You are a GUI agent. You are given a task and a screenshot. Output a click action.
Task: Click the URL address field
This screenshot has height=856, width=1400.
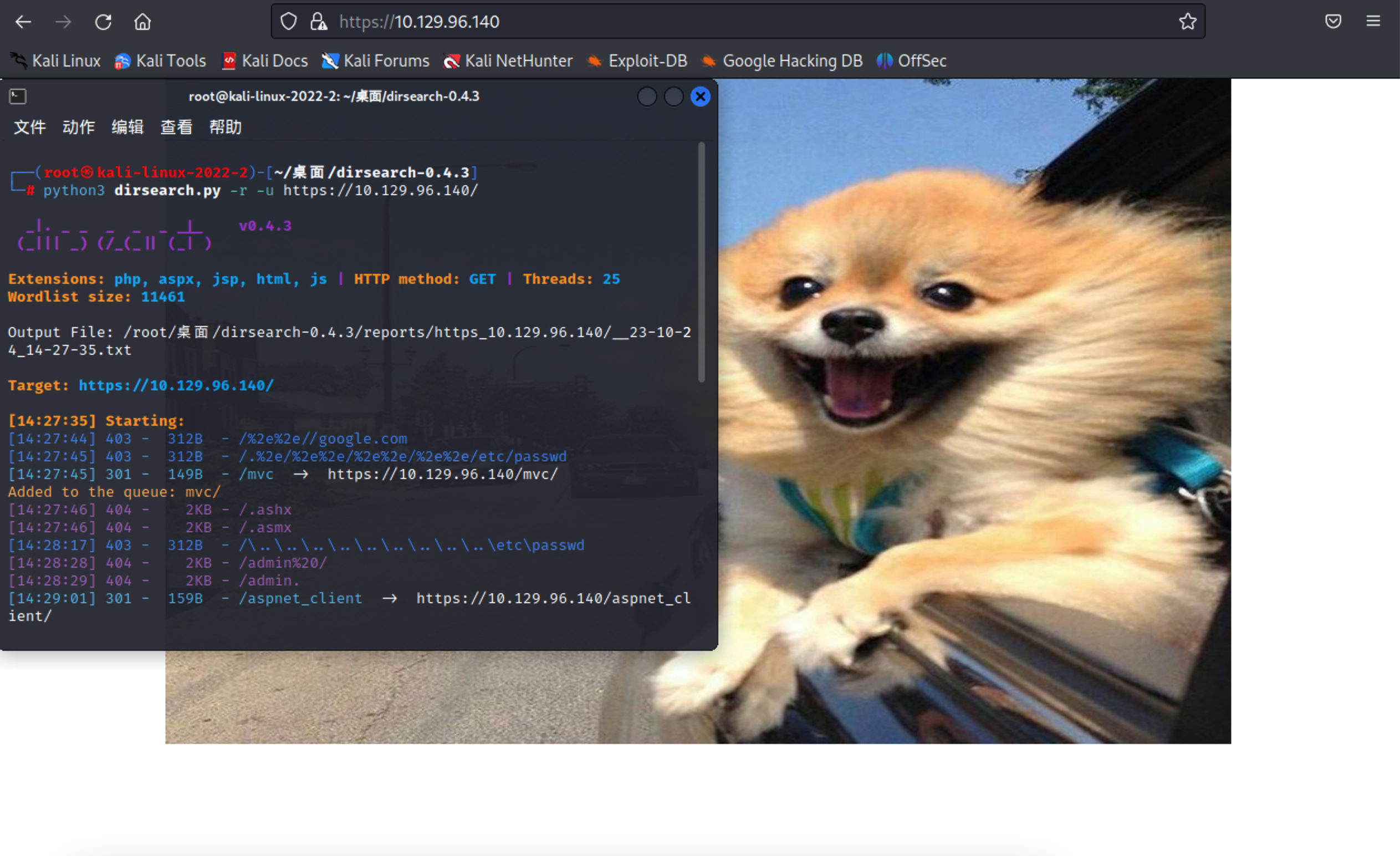pyautogui.click(x=739, y=22)
